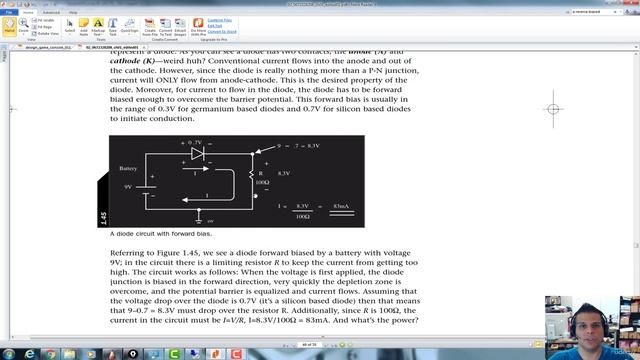Open File Explorer folder on taskbar
The image size is (640, 360).
(x=70, y=354)
